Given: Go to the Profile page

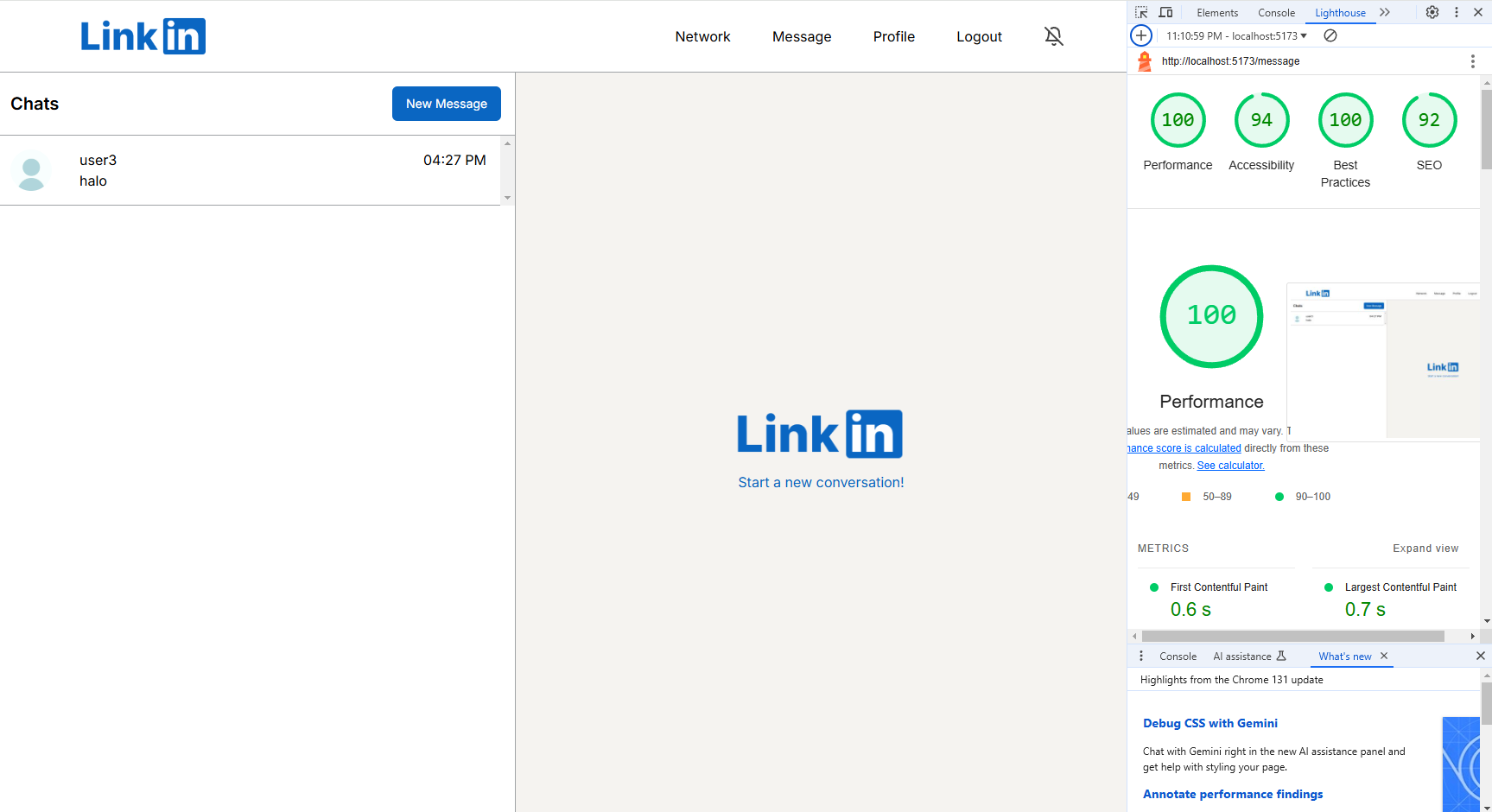Looking at the screenshot, I should [893, 36].
